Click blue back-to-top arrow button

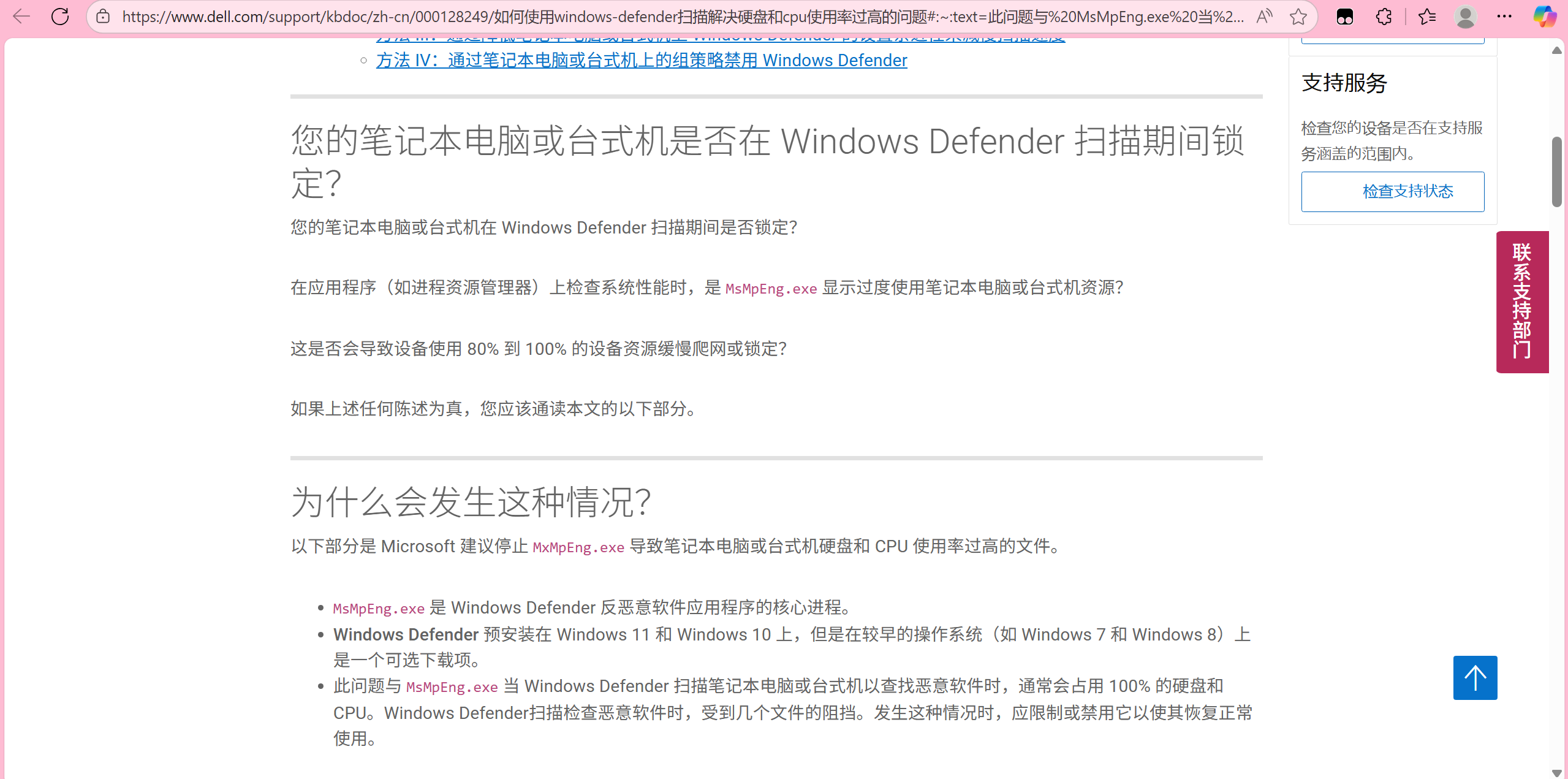click(1474, 677)
